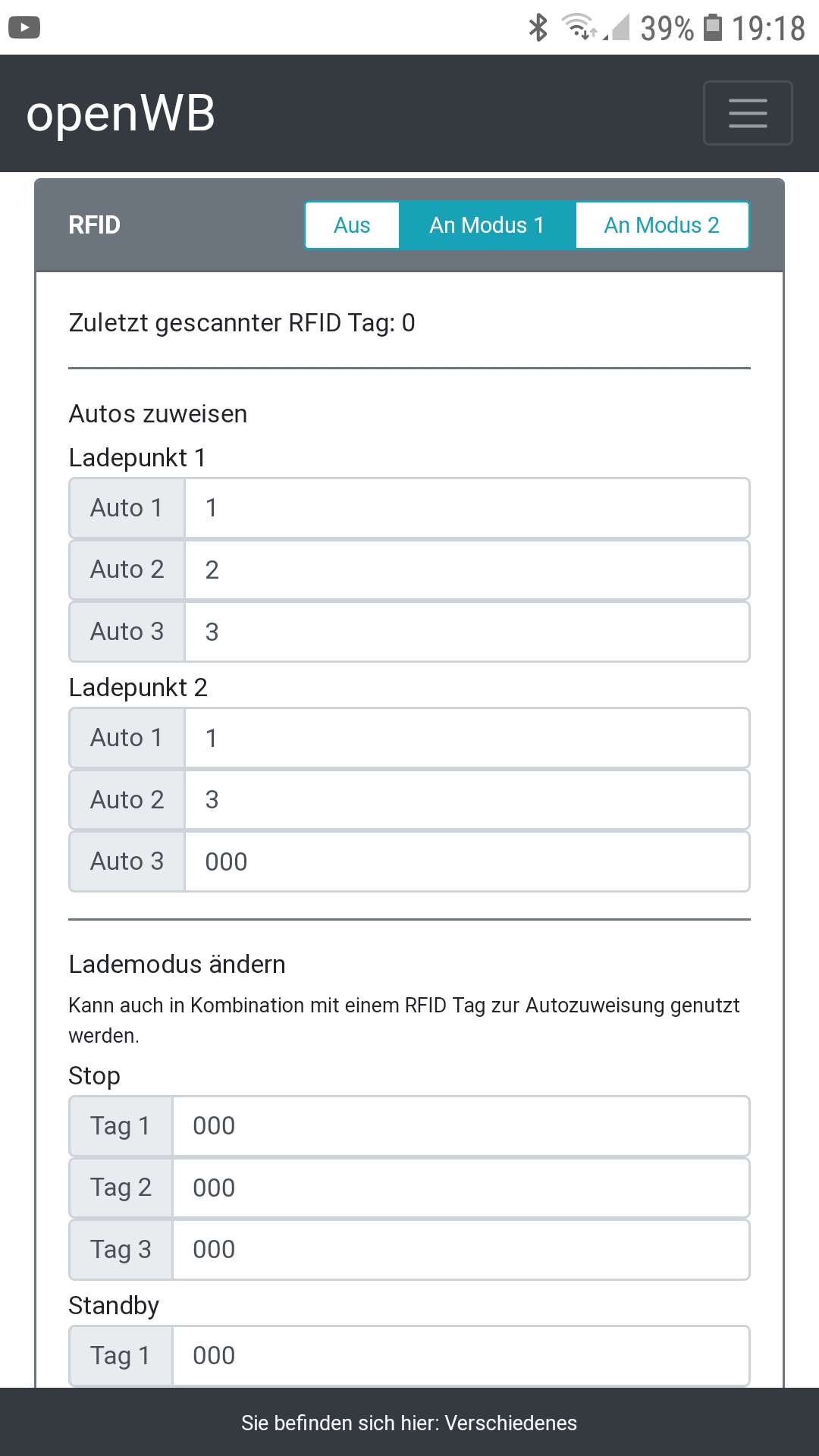
Task: Tap the Verschiedenes location footer
Action: [409, 1423]
